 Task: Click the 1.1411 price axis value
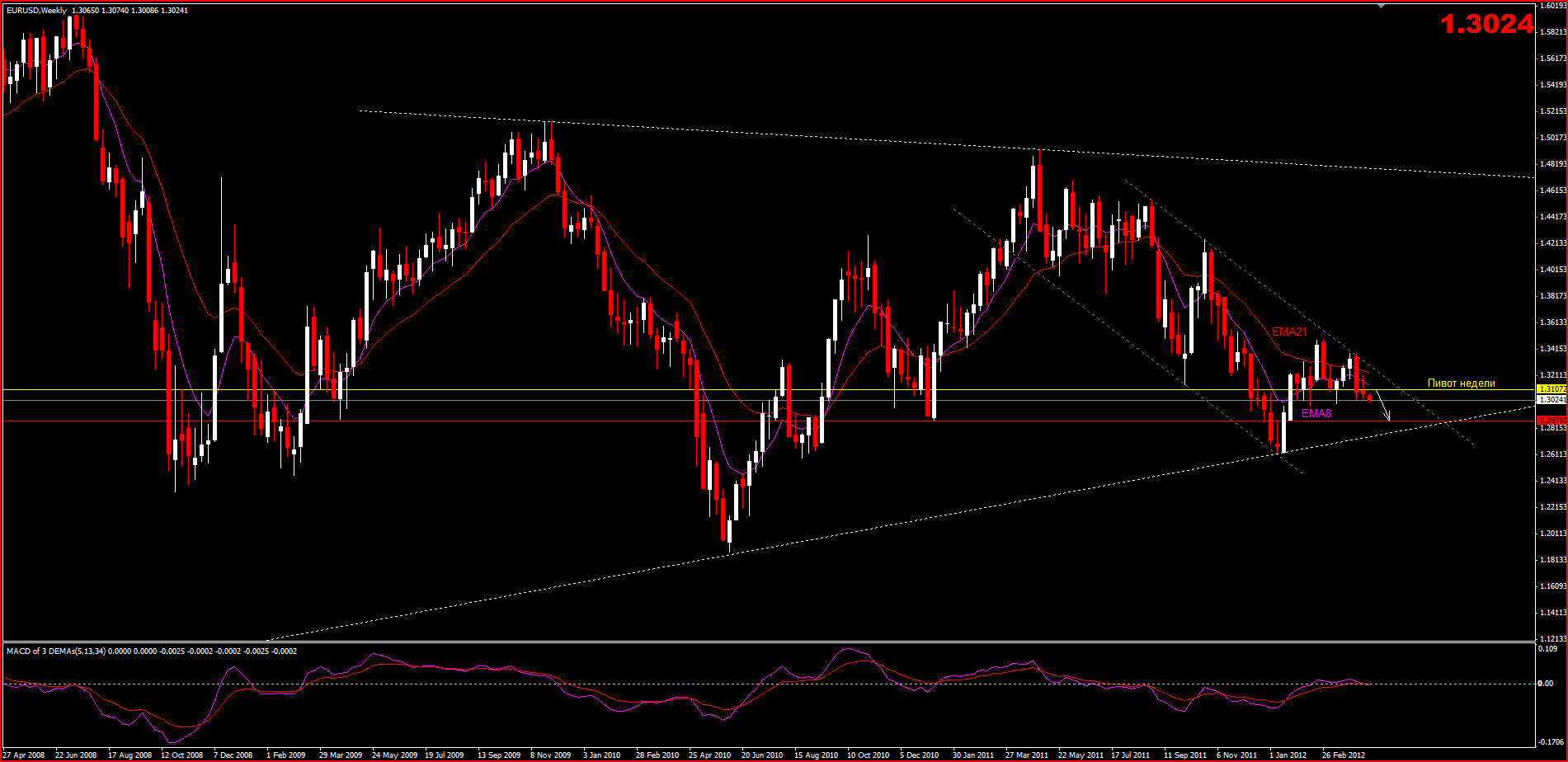[x=1553, y=613]
